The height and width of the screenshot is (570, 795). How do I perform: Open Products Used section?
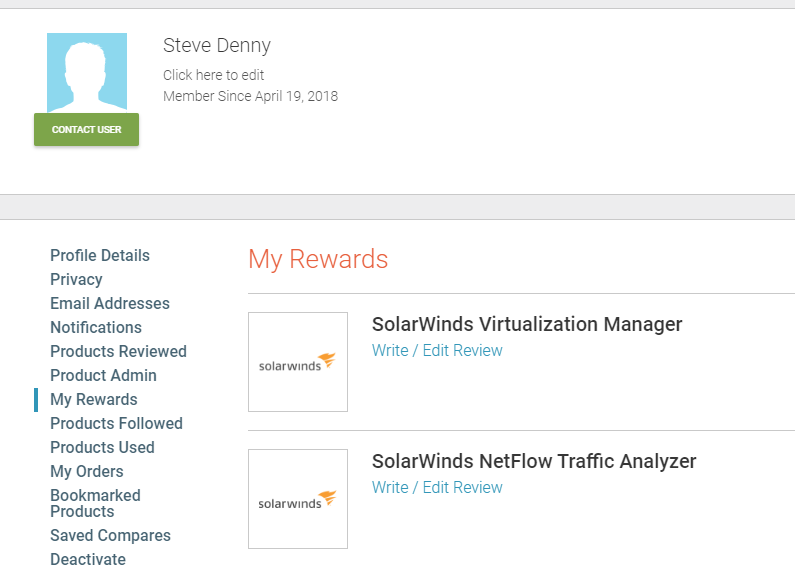tap(102, 448)
